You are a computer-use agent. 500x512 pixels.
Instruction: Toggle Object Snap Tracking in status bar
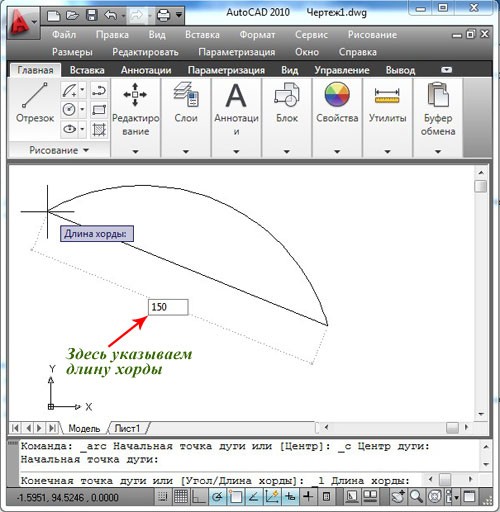coord(254,497)
